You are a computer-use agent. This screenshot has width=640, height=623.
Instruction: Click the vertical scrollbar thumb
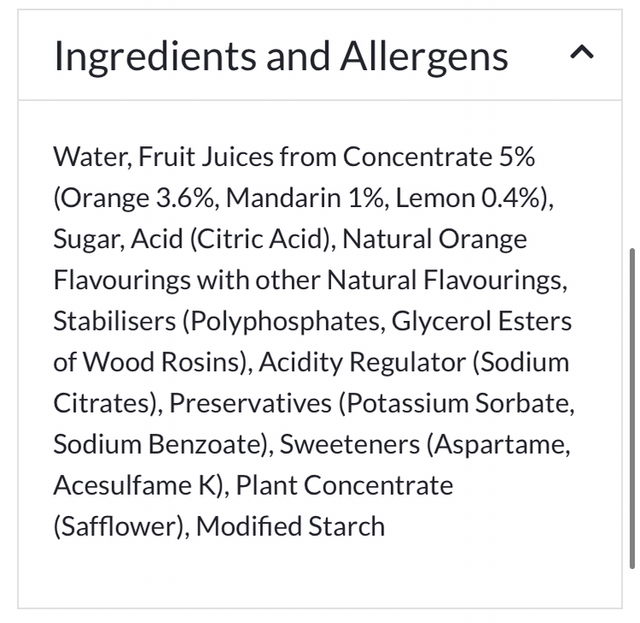[631, 405]
